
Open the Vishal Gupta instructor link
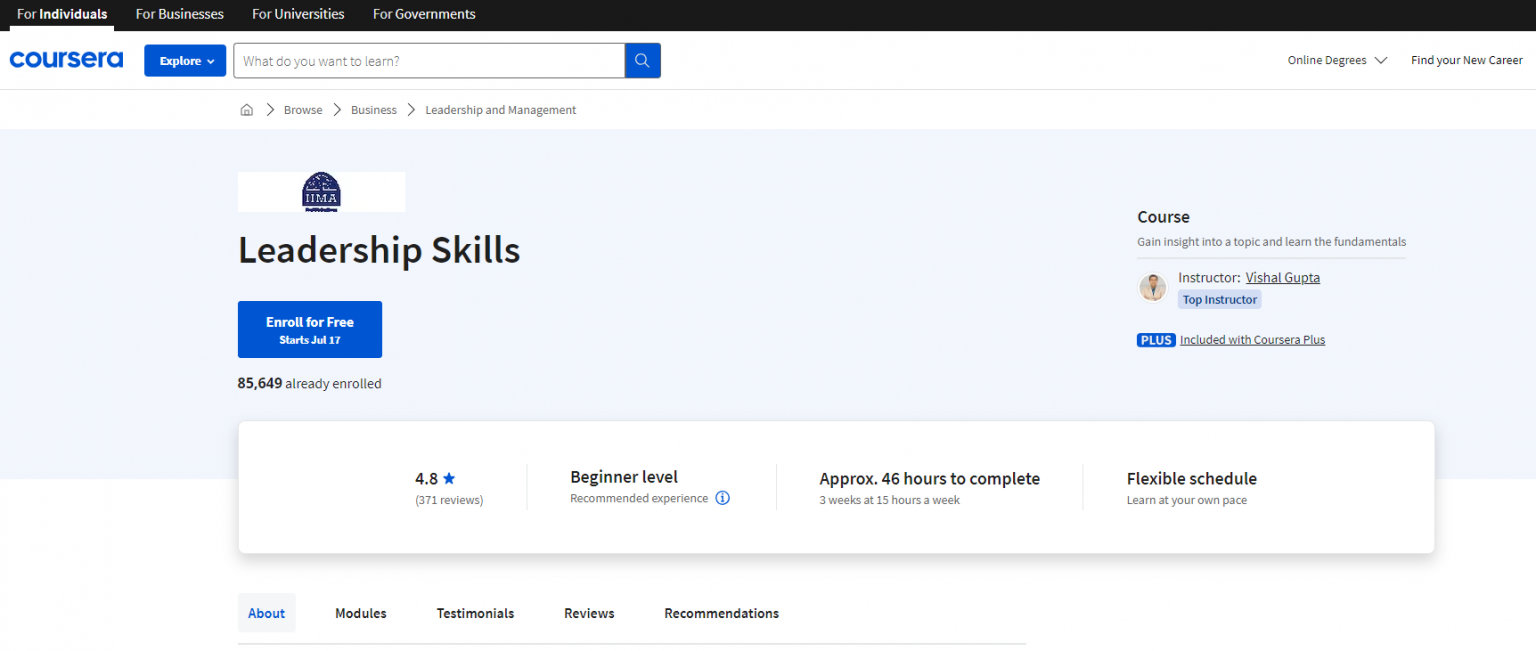coord(1282,278)
